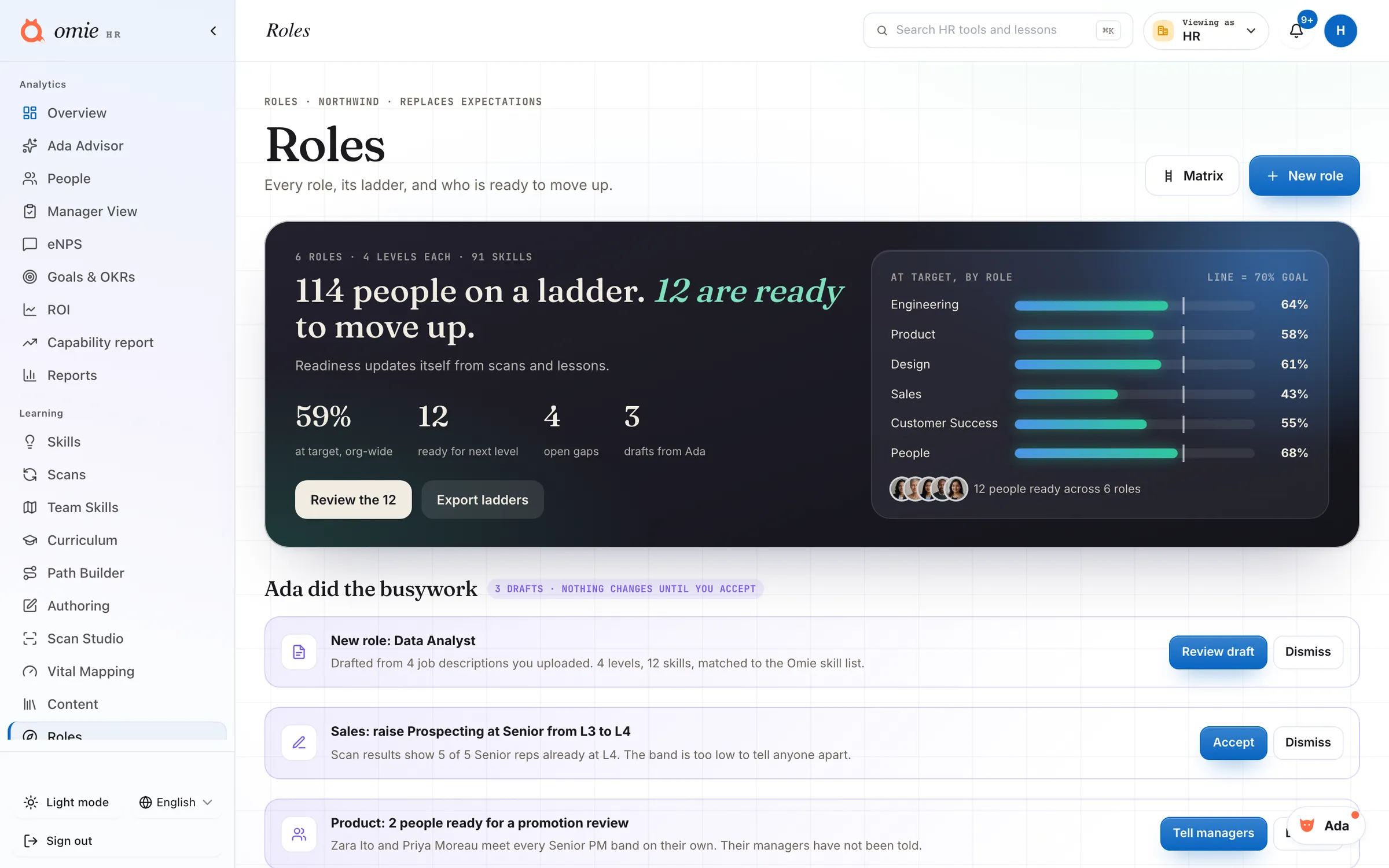The image size is (1389, 868).
Task: Click the Reports bar chart icon
Action: coord(30,375)
